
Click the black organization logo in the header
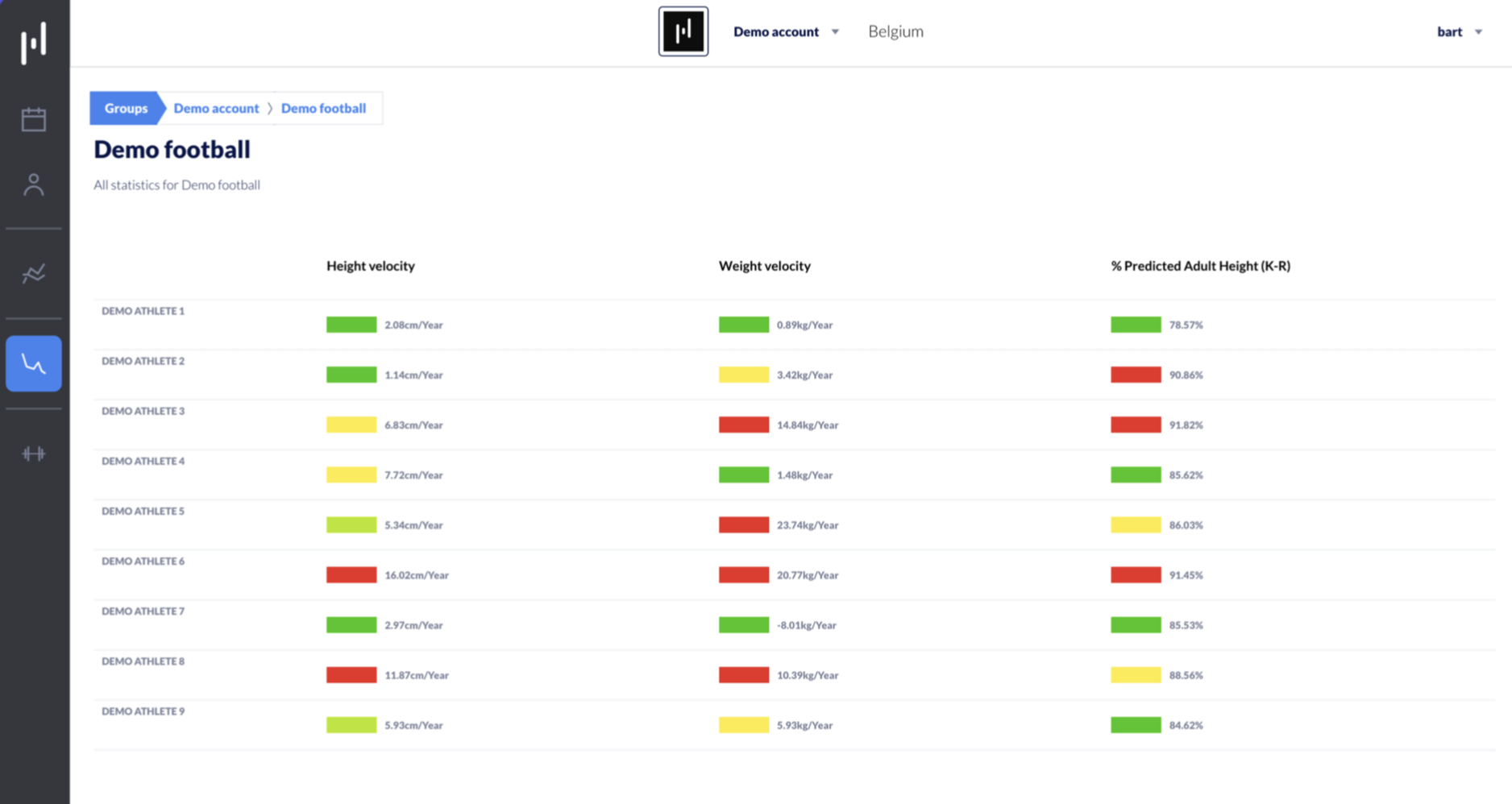coord(683,31)
